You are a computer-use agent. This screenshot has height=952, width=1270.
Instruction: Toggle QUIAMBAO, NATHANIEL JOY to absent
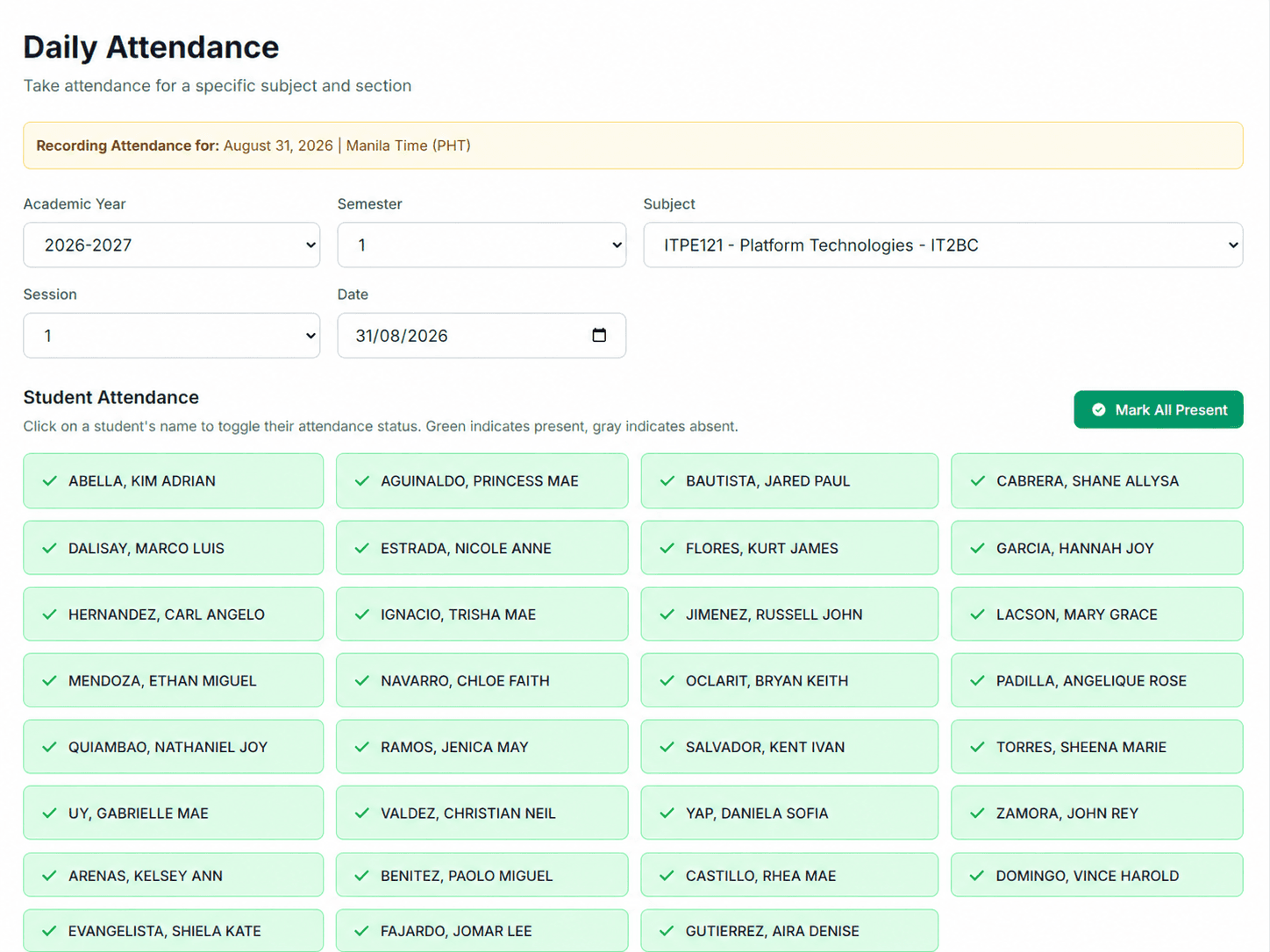pos(174,747)
